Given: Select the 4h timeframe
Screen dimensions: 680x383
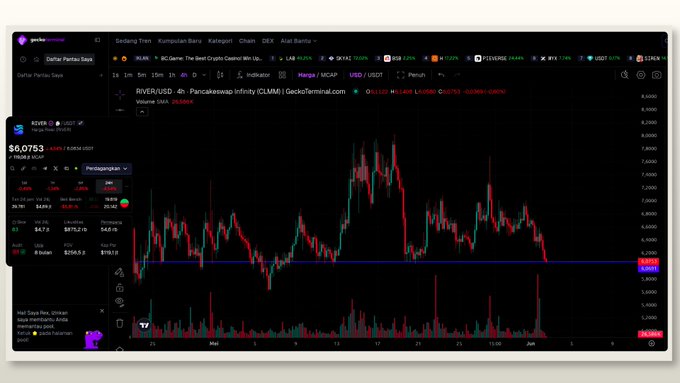Looking at the screenshot, I should coord(184,75).
